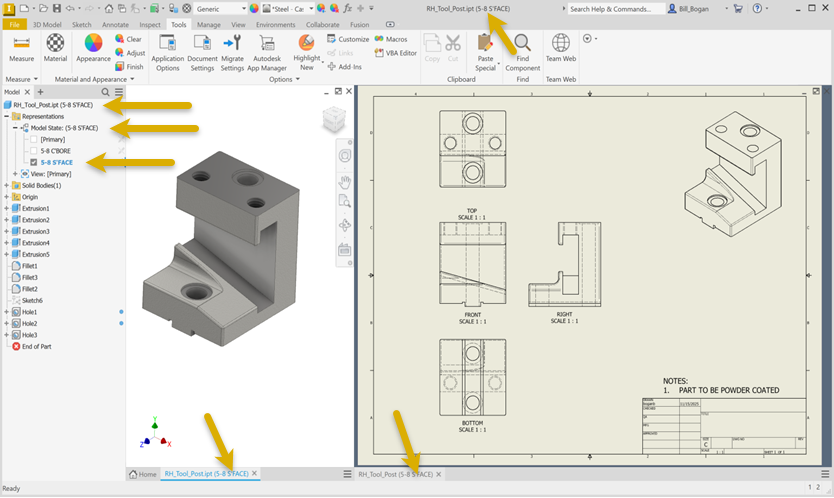Expand Solid Bodies(1) node
The height and width of the screenshot is (498, 834).
(6, 186)
